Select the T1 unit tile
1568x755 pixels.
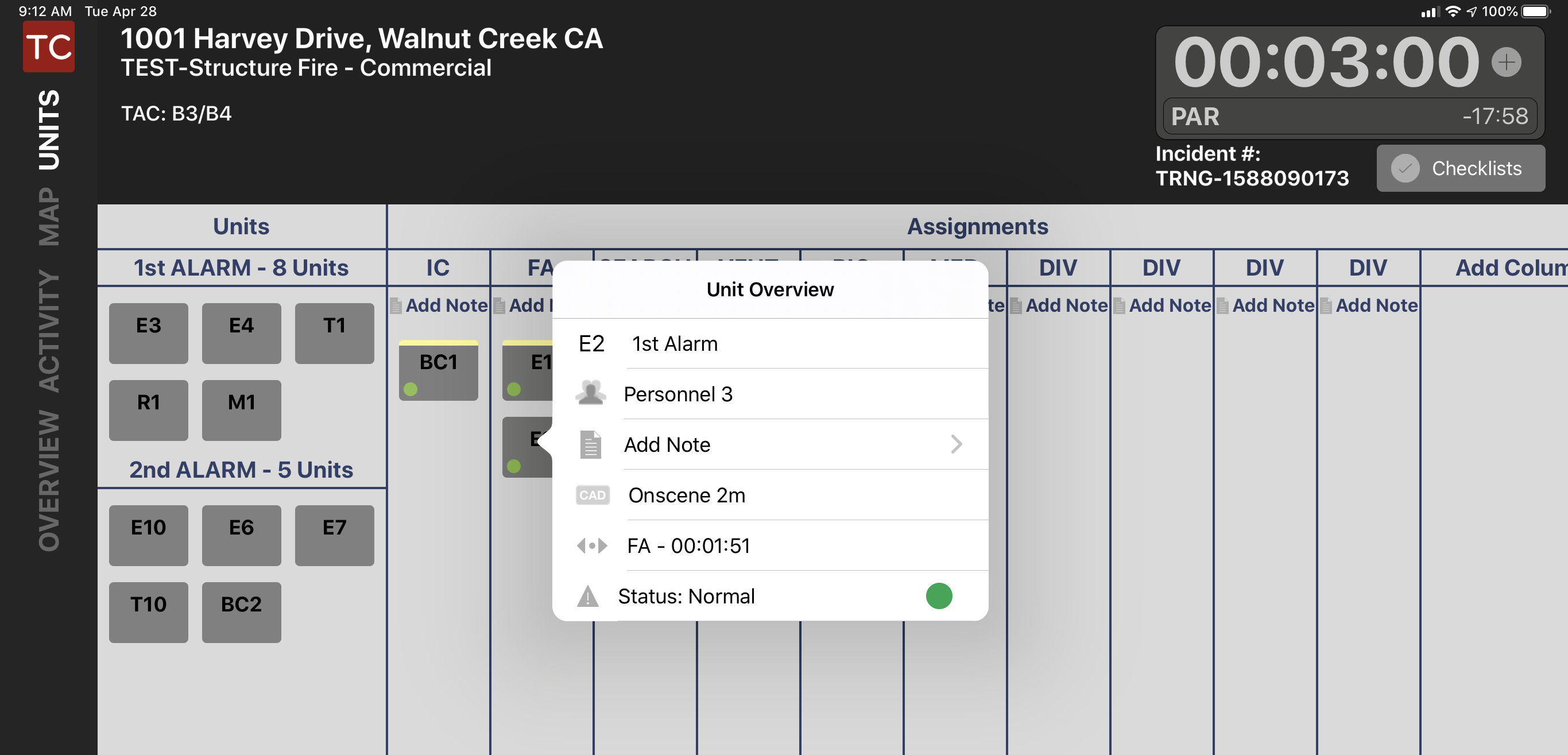coord(334,332)
